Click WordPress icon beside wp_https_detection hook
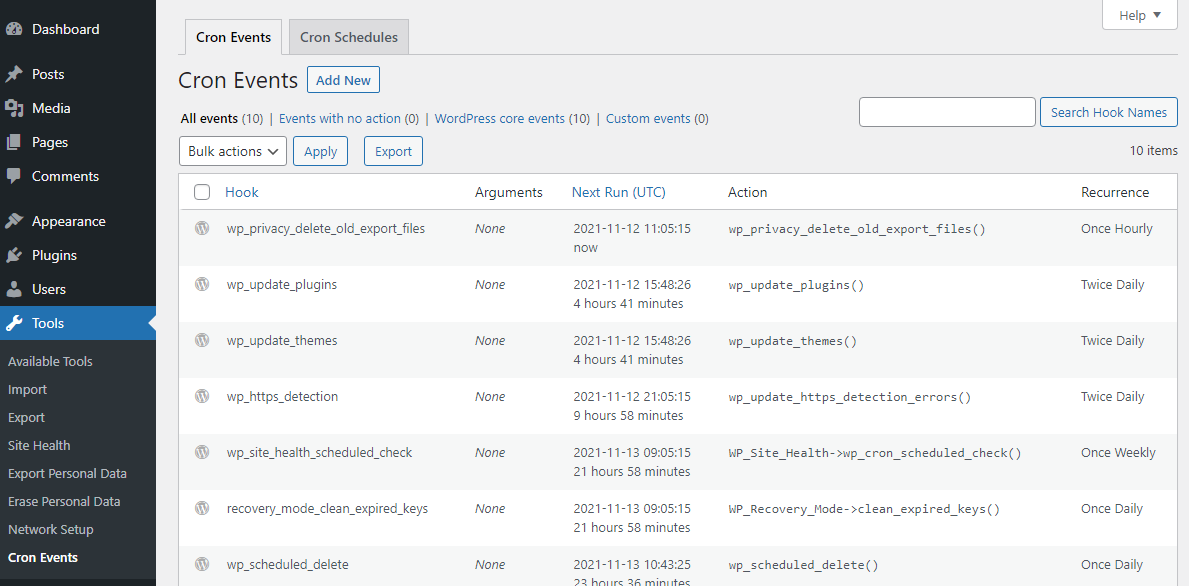The width and height of the screenshot is (1189, 586). [x=202, y=396]
